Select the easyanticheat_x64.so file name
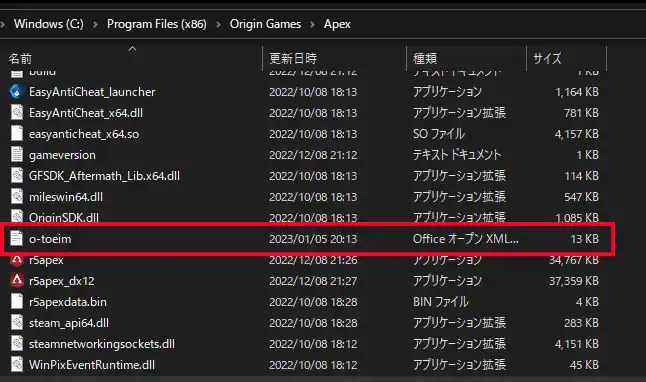 [84, 134]
